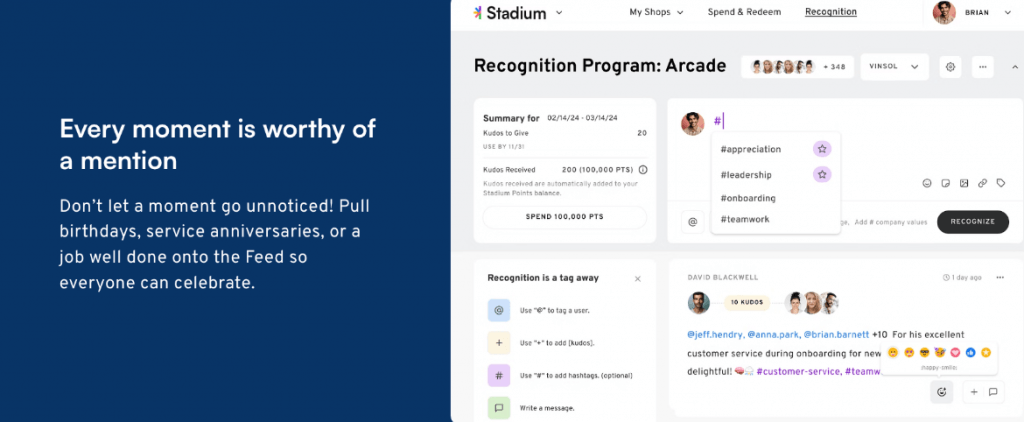Click the add reaction smiley button
1024x422 pixels.
click(942, 392)
